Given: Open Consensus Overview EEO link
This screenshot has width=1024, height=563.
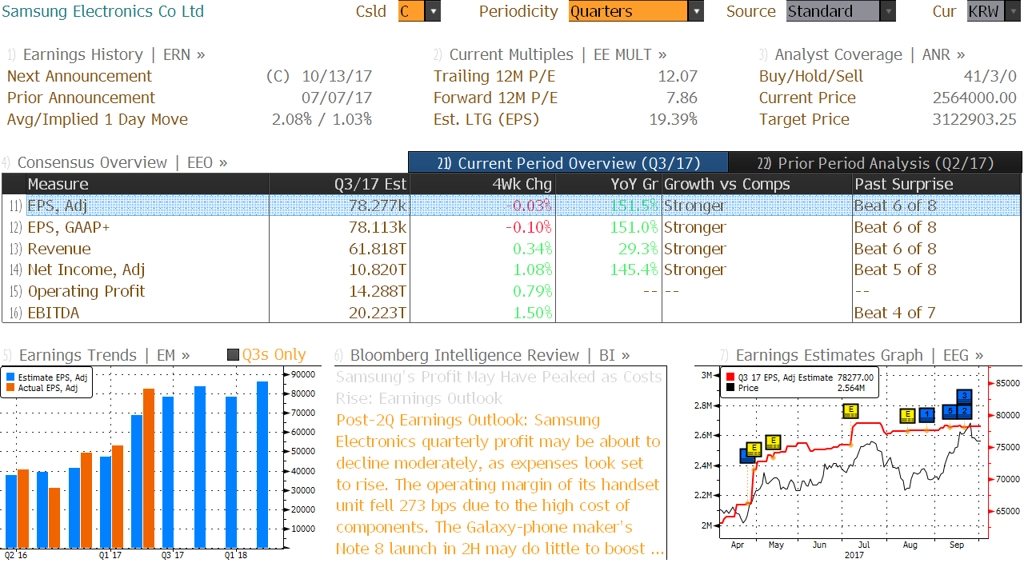Looking at the screenshot, I should [x=122, y=163].
